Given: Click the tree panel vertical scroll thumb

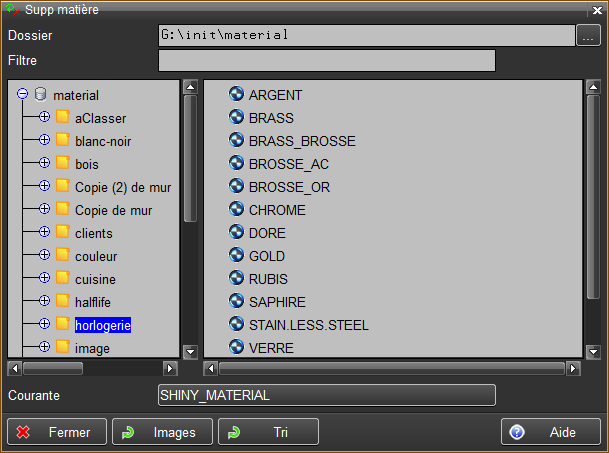Looking at the screenshot, I should point(190,159).
